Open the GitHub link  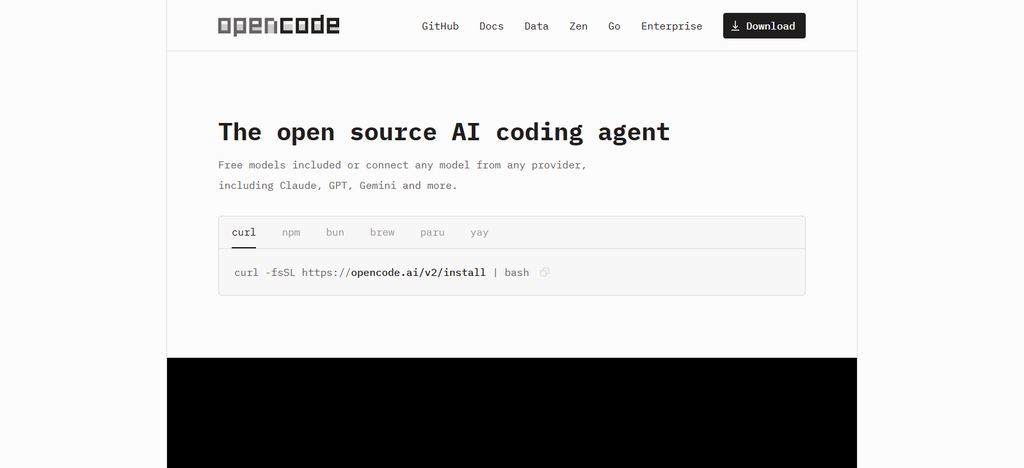pyautogui.click(x=440, y=26)
